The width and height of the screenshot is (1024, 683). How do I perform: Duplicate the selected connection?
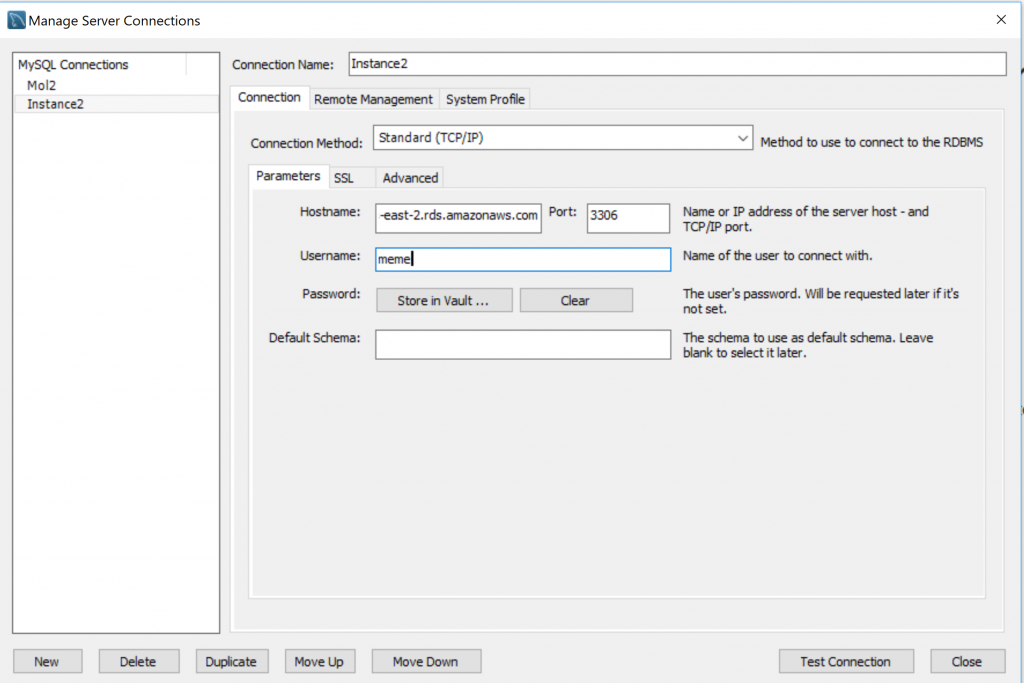[x=231, y=661]
